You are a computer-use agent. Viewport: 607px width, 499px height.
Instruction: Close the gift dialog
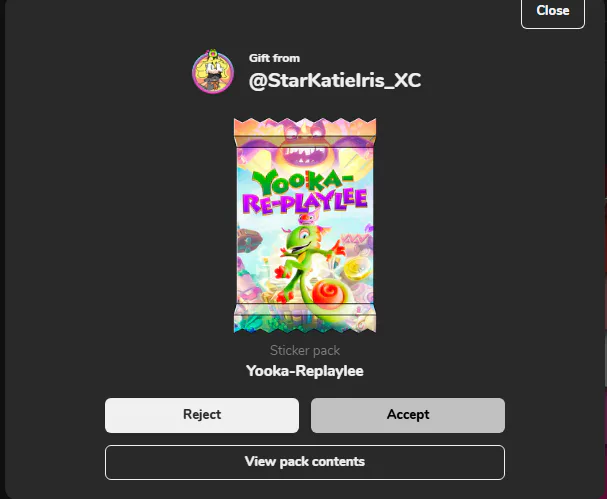(x=553, y=11)
